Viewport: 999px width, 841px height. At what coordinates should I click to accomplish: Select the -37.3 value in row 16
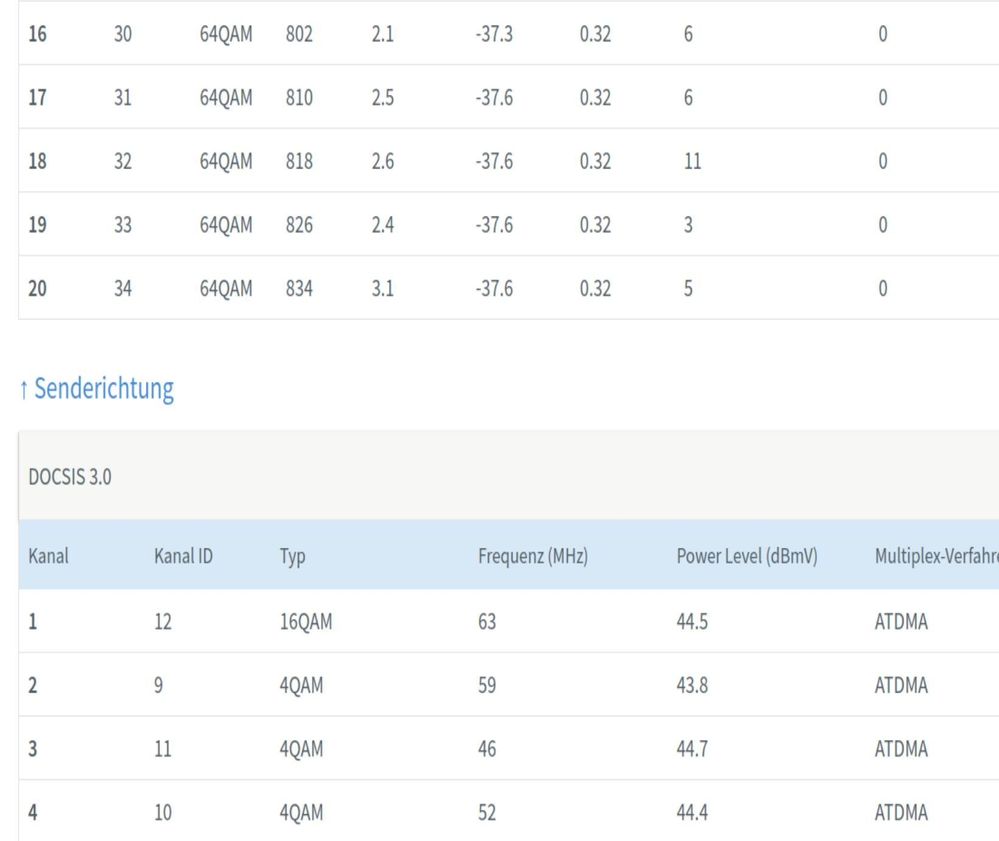(x=497, y=33)
